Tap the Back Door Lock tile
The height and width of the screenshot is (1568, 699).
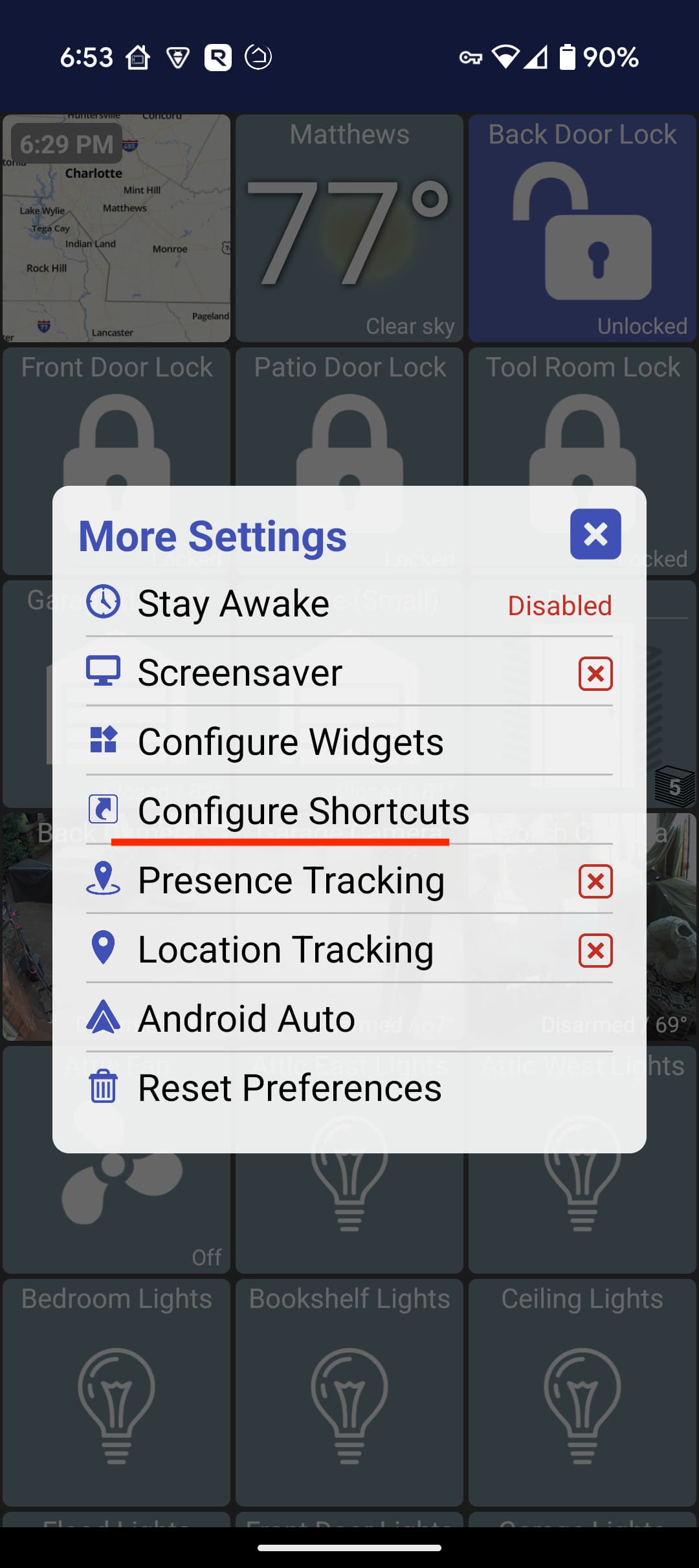click(x=582, y=228)
